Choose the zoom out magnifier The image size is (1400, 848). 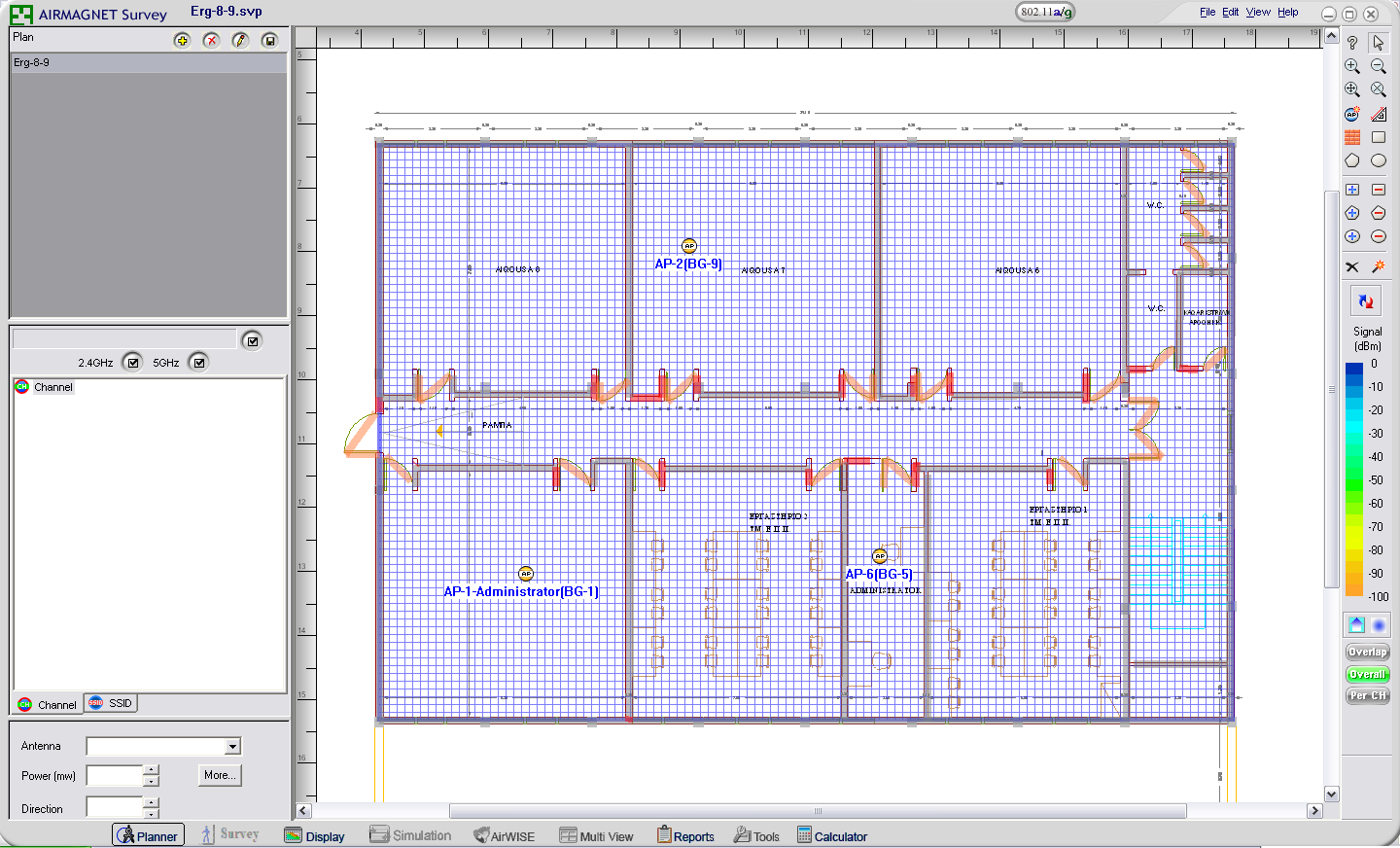point(1379,66)
